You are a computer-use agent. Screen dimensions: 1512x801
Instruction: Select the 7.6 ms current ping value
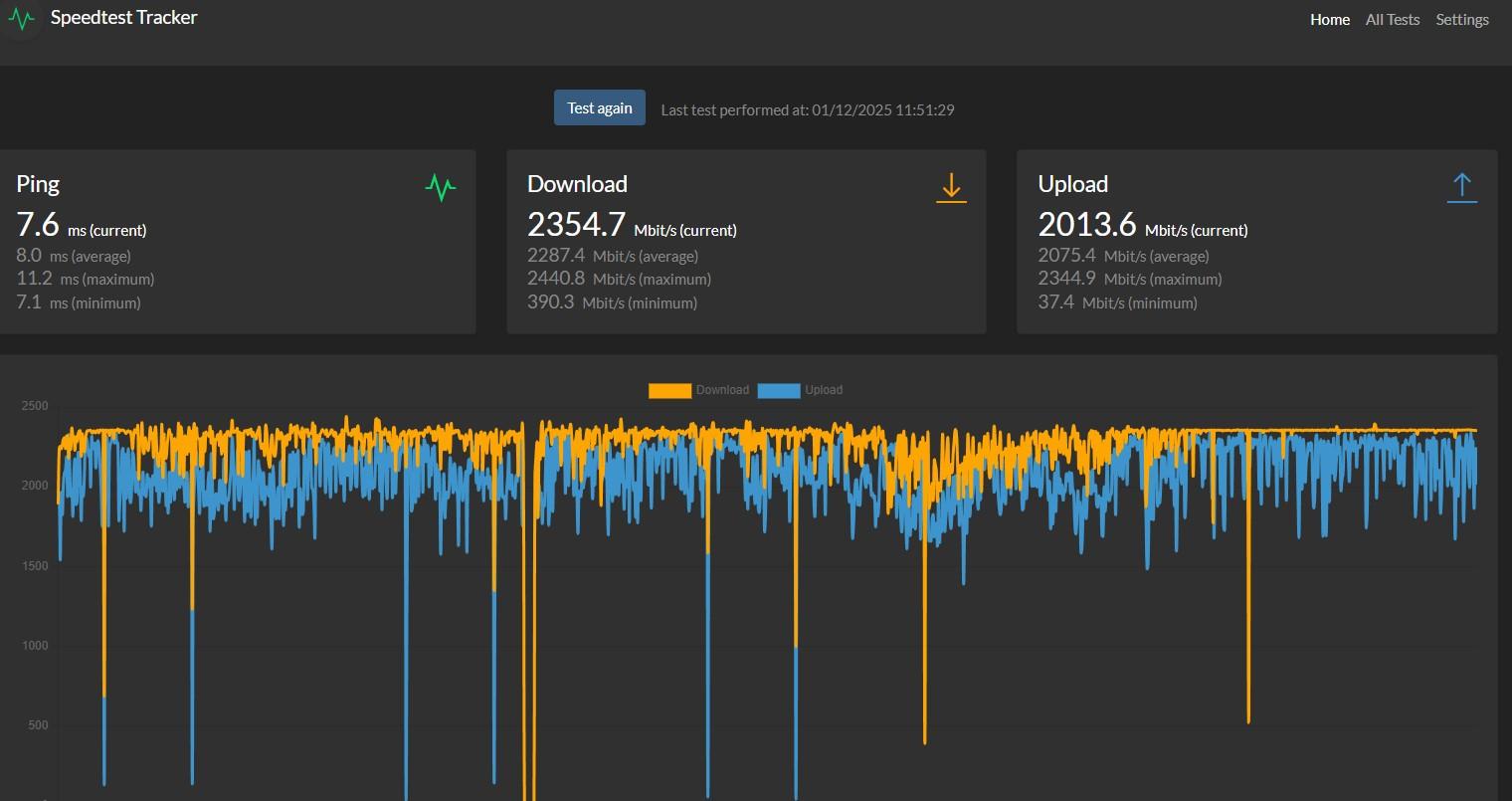(x=38, y=225)
